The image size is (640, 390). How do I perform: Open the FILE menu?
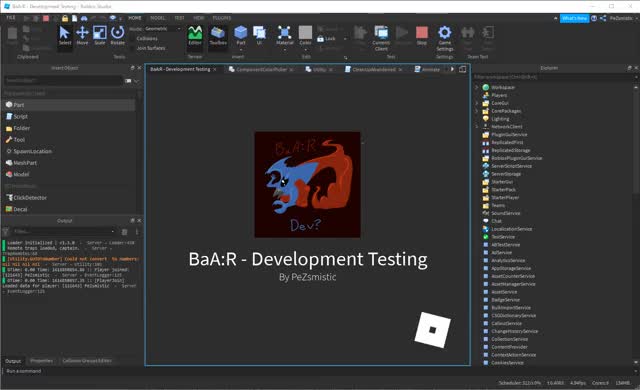pyautogui.click(x=11, y=18)
